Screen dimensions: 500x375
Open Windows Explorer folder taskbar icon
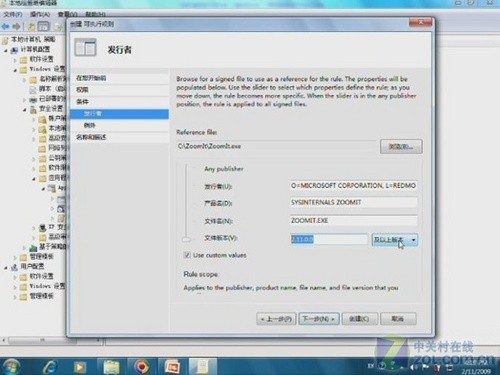tap(112, 367)
